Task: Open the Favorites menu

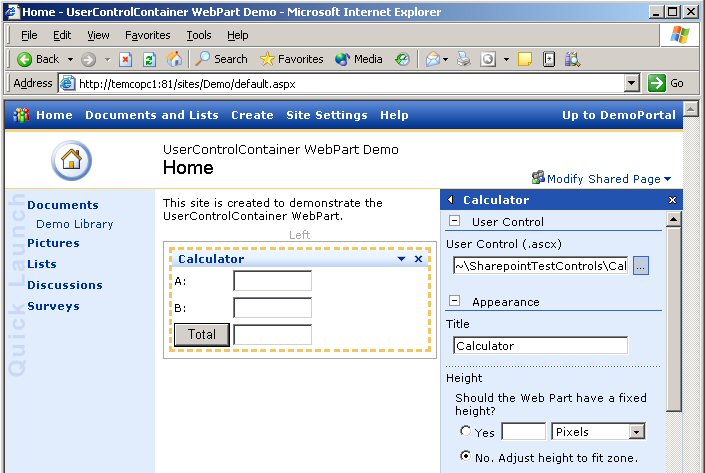Action: point(147,35)
